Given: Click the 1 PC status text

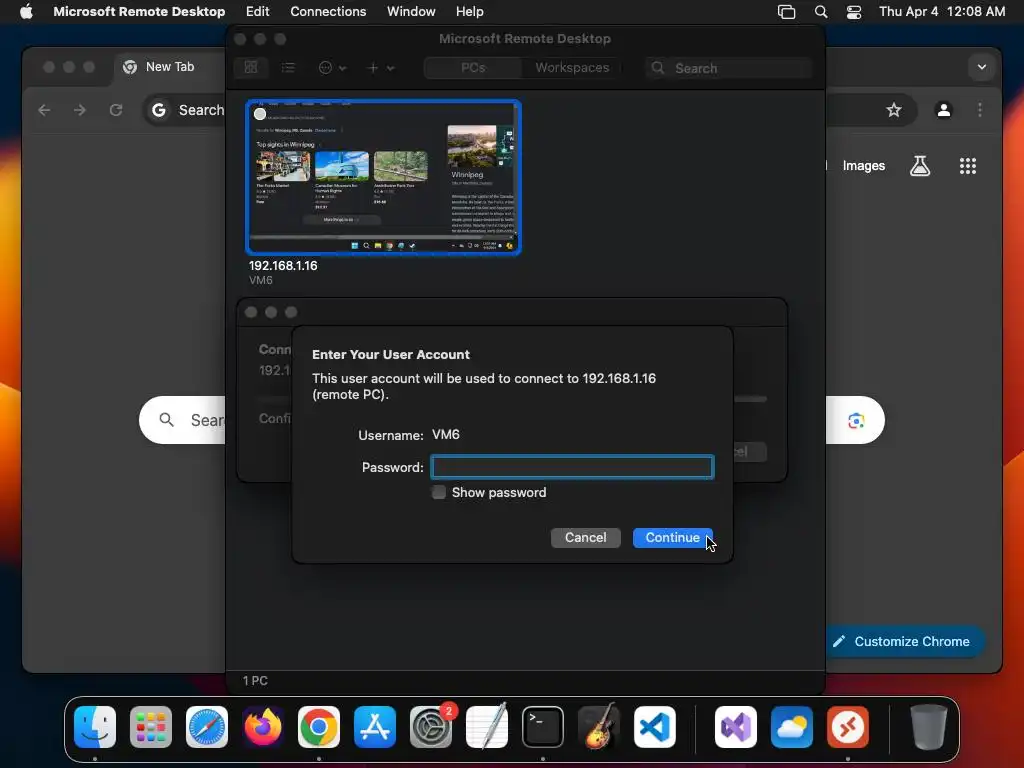Looking at the screenshot, I should [255, 680].
